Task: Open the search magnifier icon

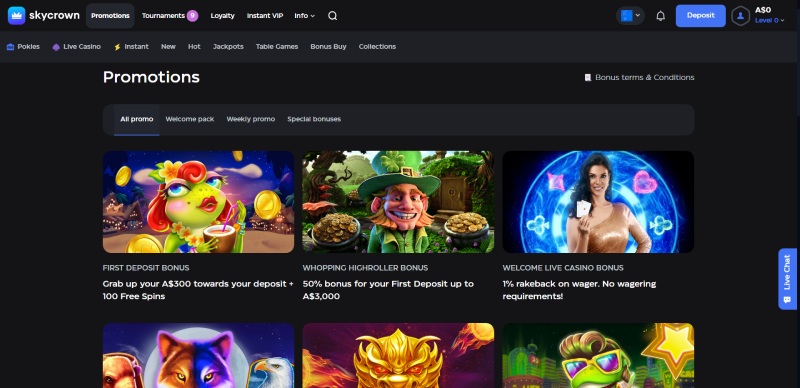Action: pos(333,16)
